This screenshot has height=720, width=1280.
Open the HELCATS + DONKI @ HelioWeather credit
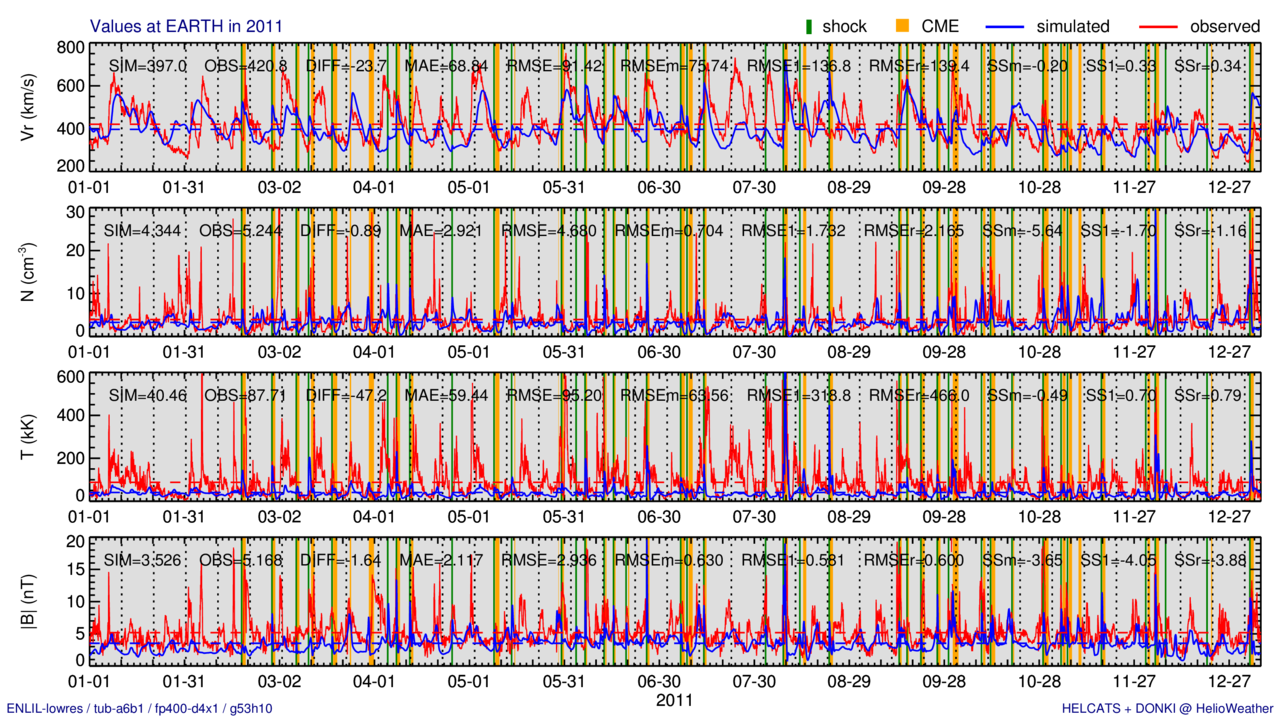coord(1168,708)
